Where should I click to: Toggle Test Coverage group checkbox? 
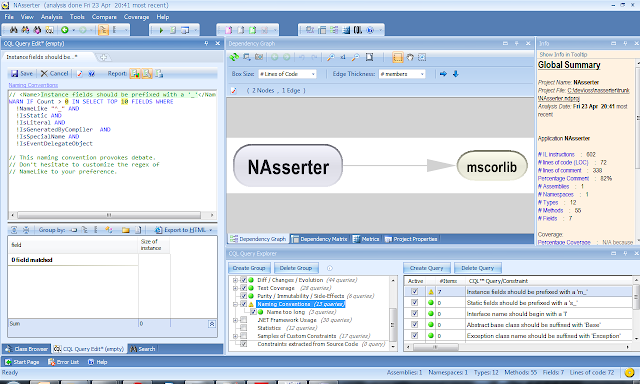pos(244,288)
